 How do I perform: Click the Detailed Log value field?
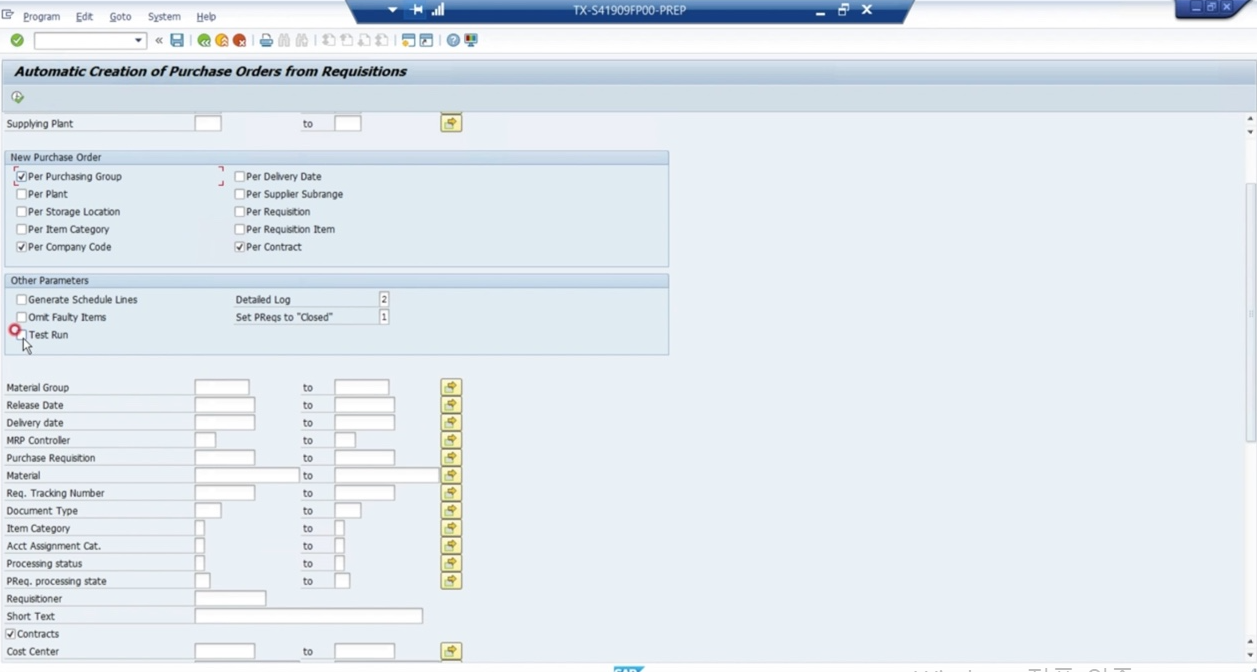point(384,299)
